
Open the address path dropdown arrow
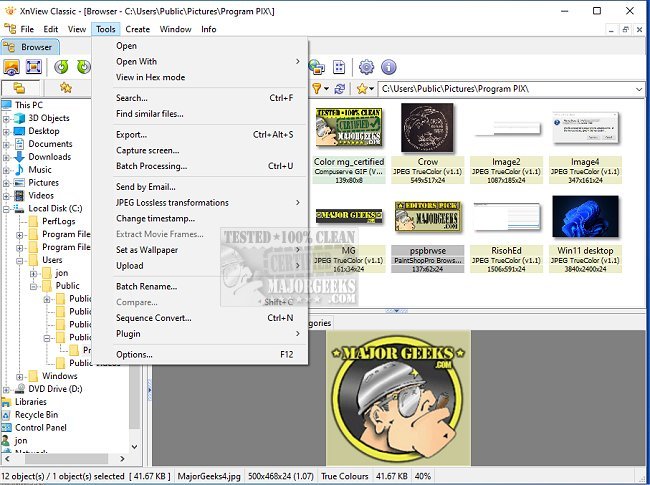coord(638,90)
